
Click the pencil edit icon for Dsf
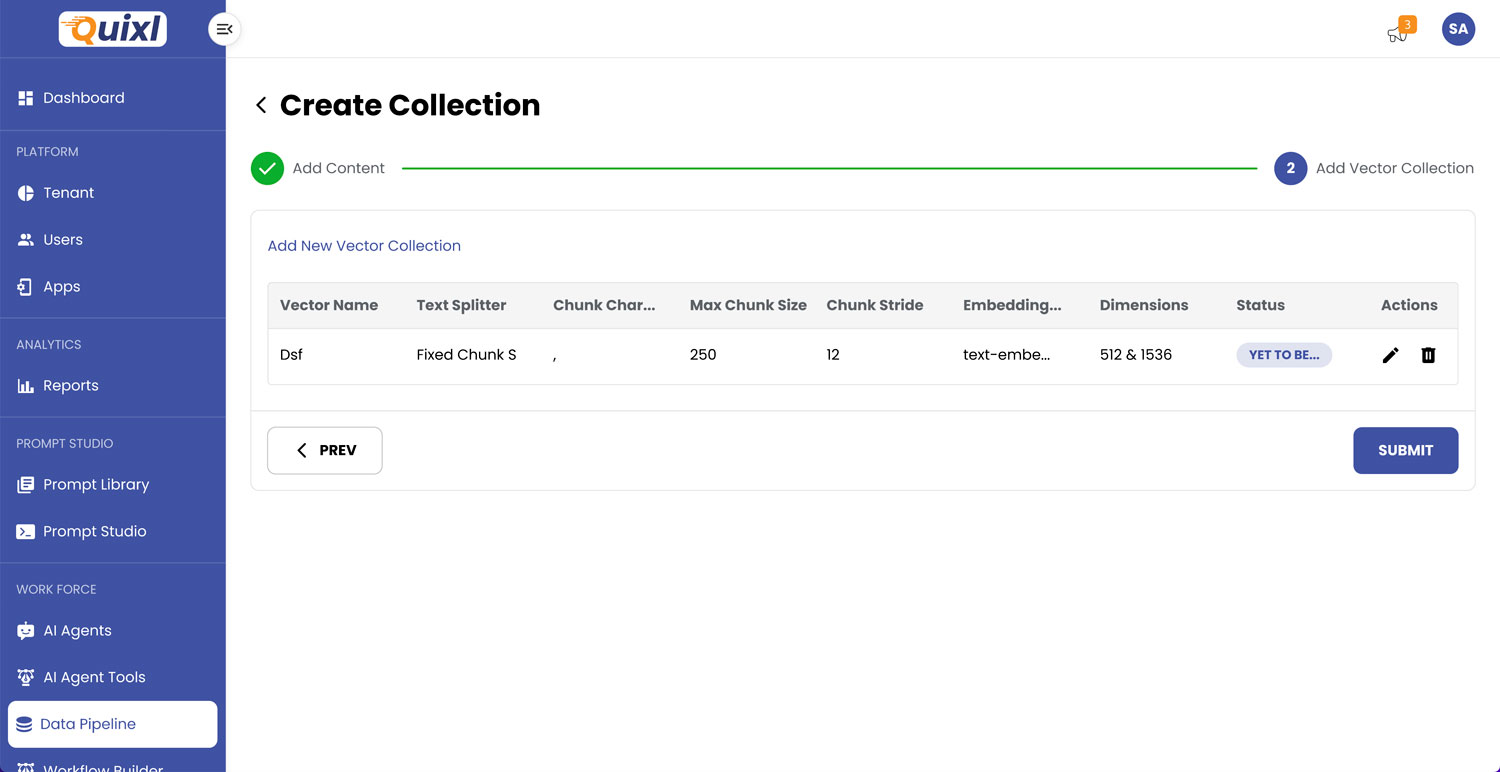tap(1390, 355)
